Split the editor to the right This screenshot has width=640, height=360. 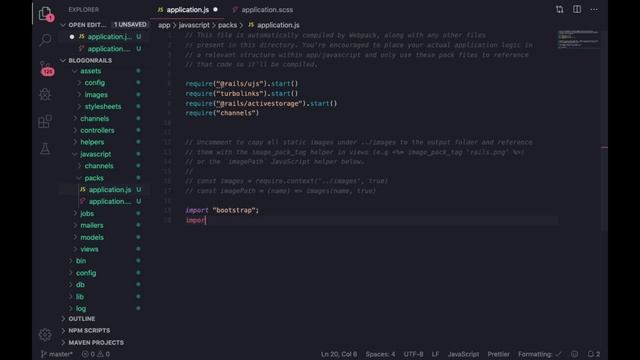[x=577, y=9]
